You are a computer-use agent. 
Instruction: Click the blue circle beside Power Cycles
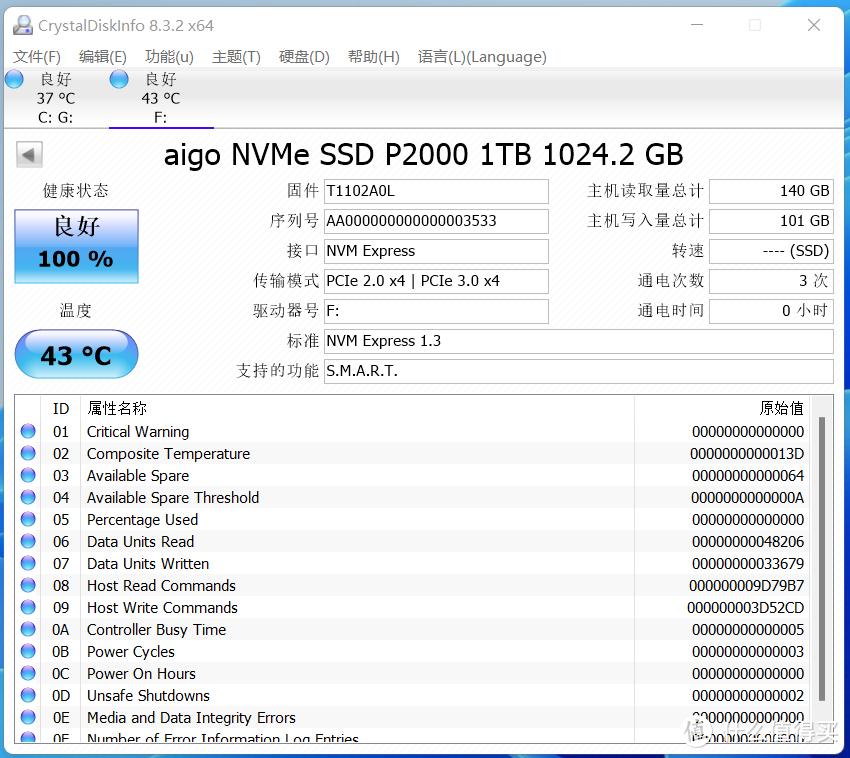point(27,651)
